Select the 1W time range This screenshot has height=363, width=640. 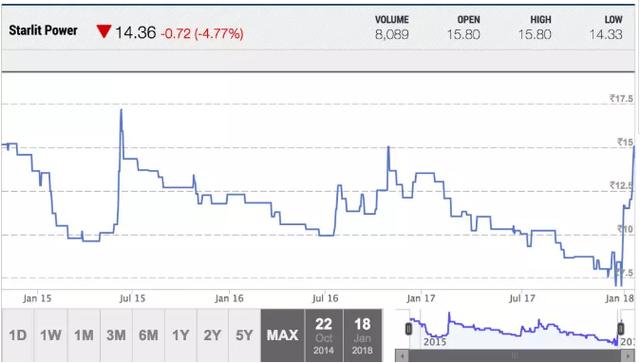click(x=51, y=335)
